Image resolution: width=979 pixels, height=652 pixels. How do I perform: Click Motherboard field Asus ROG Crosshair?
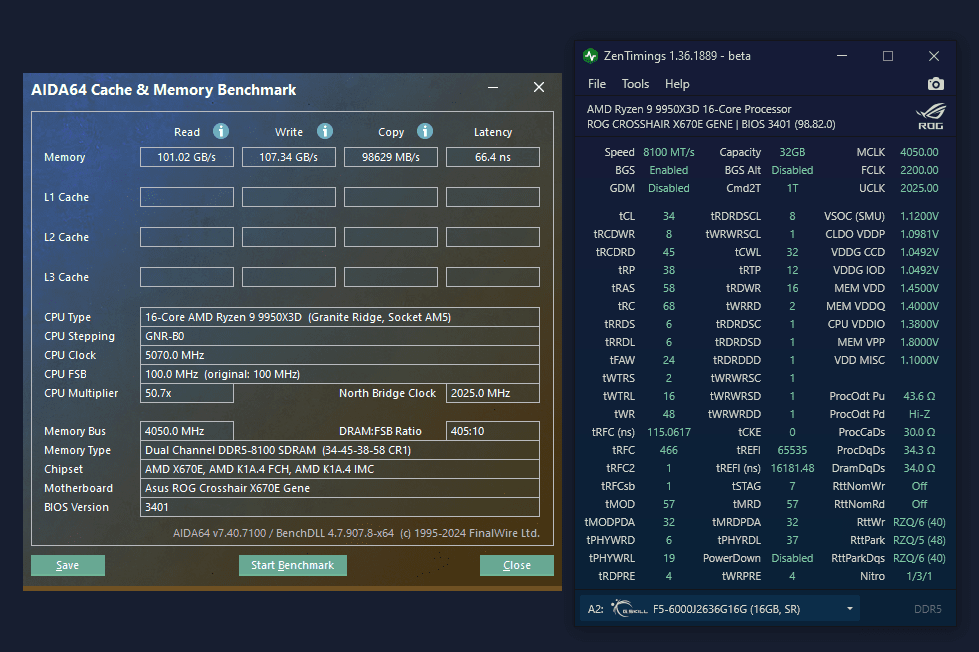[x=340, y=488]
